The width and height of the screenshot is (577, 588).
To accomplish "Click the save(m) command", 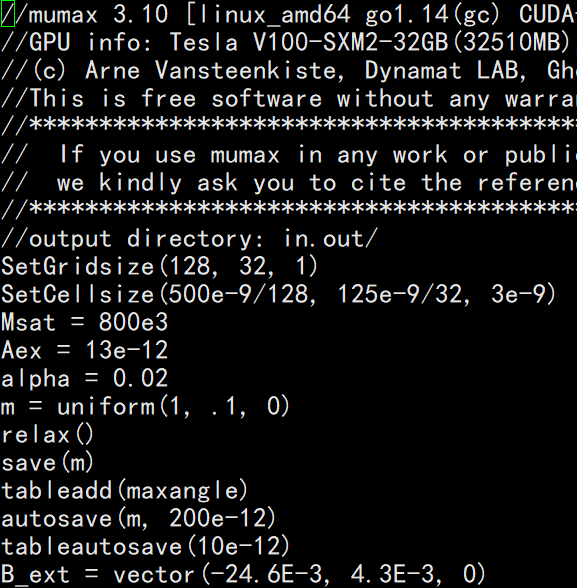I will [48, 463].
